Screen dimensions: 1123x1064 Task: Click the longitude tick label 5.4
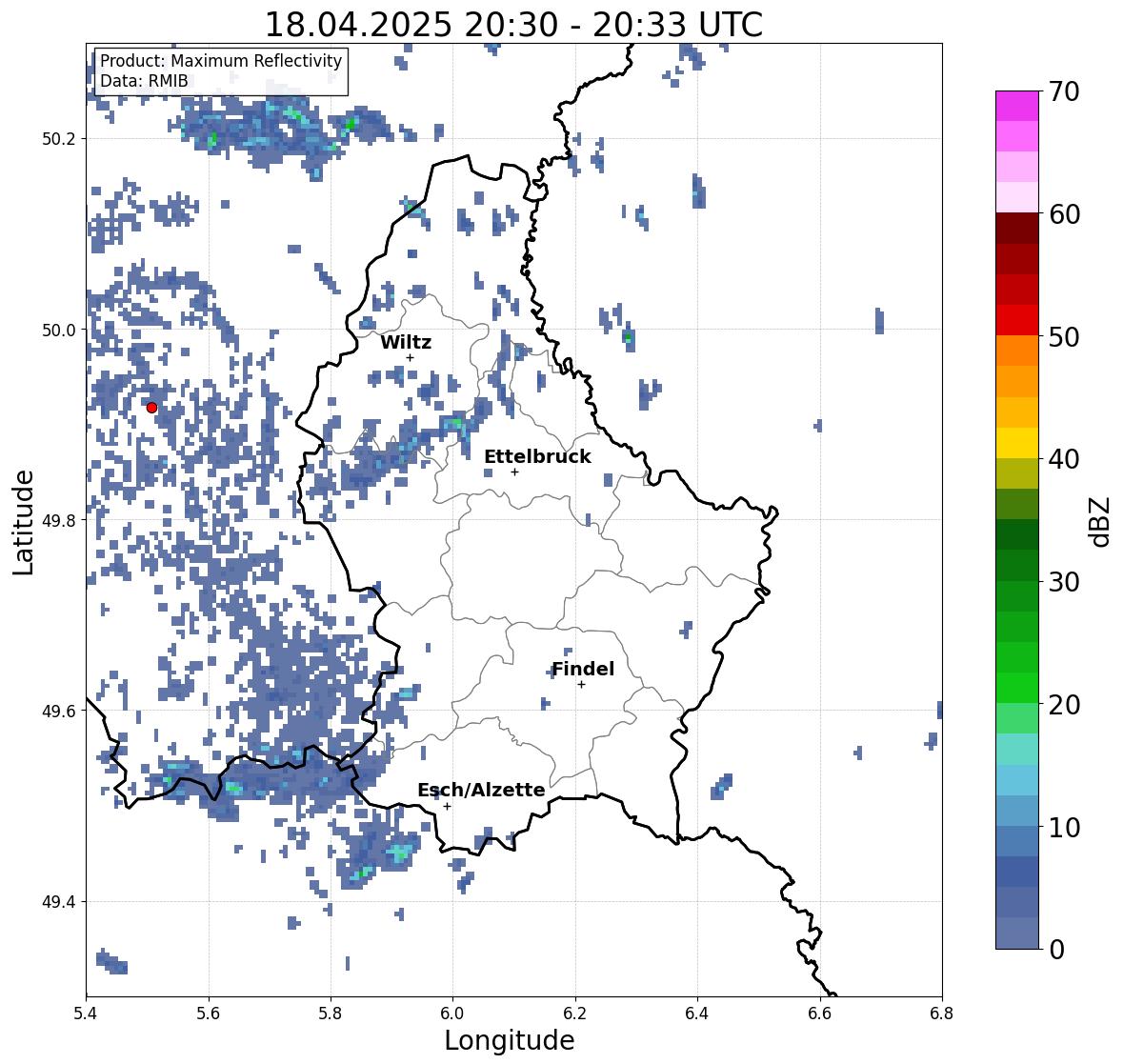point(86,1013)
